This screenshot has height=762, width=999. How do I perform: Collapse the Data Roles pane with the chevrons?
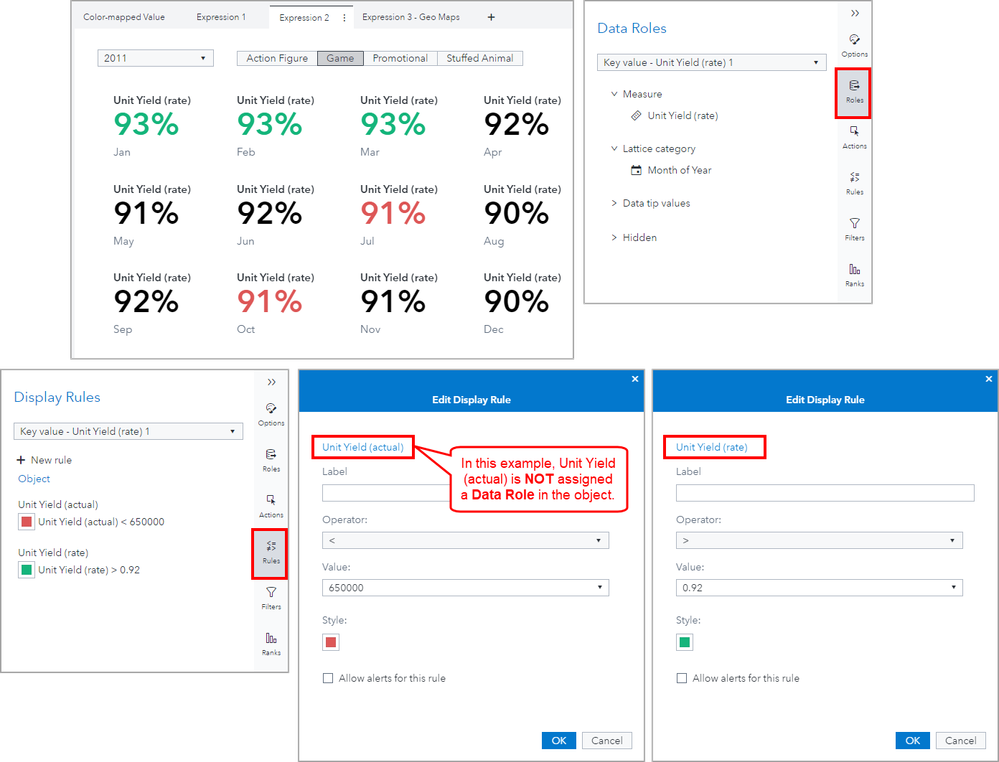(x=855, y=13)
